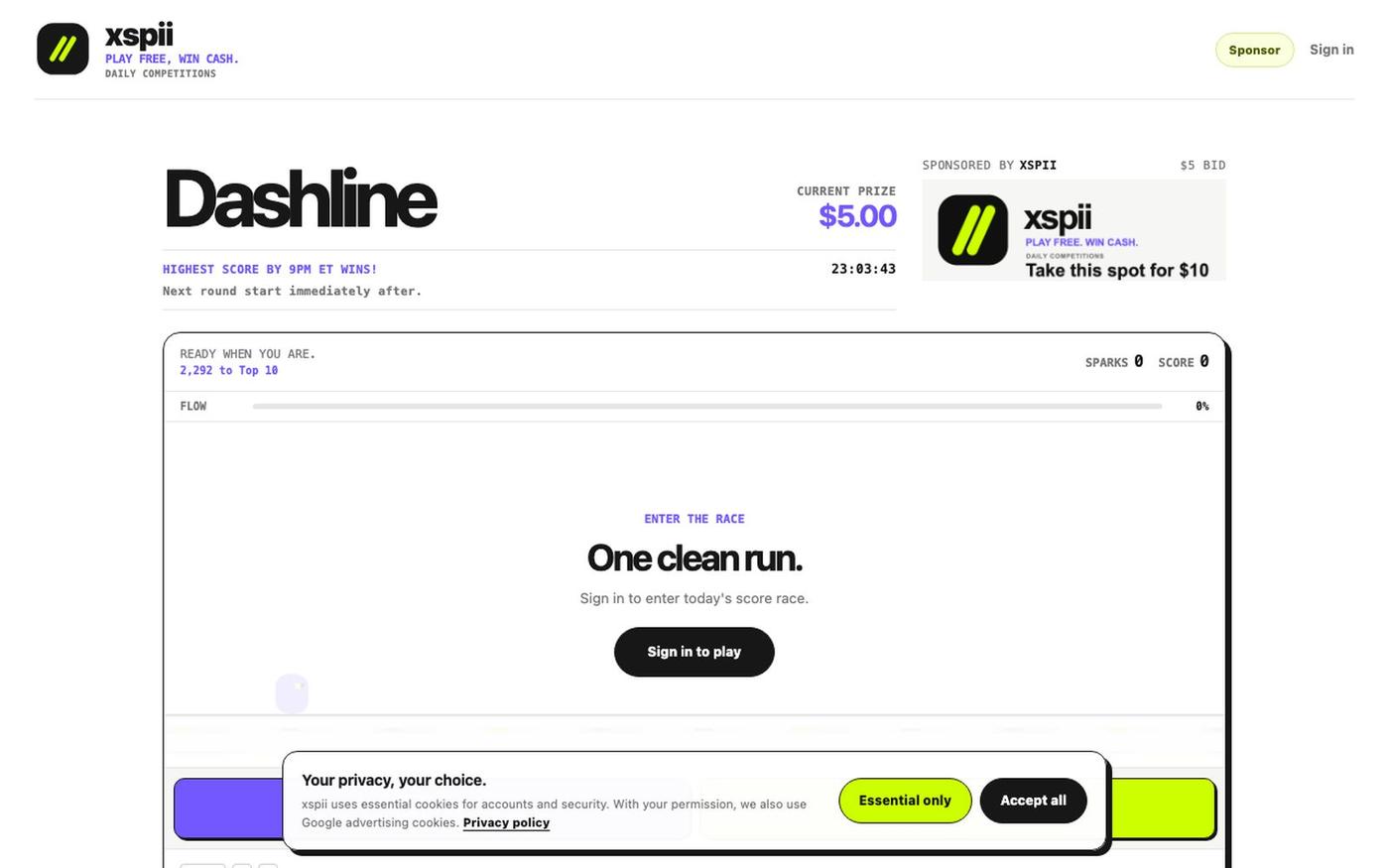Click the $5.00 current prize amount

click(857, 215)
